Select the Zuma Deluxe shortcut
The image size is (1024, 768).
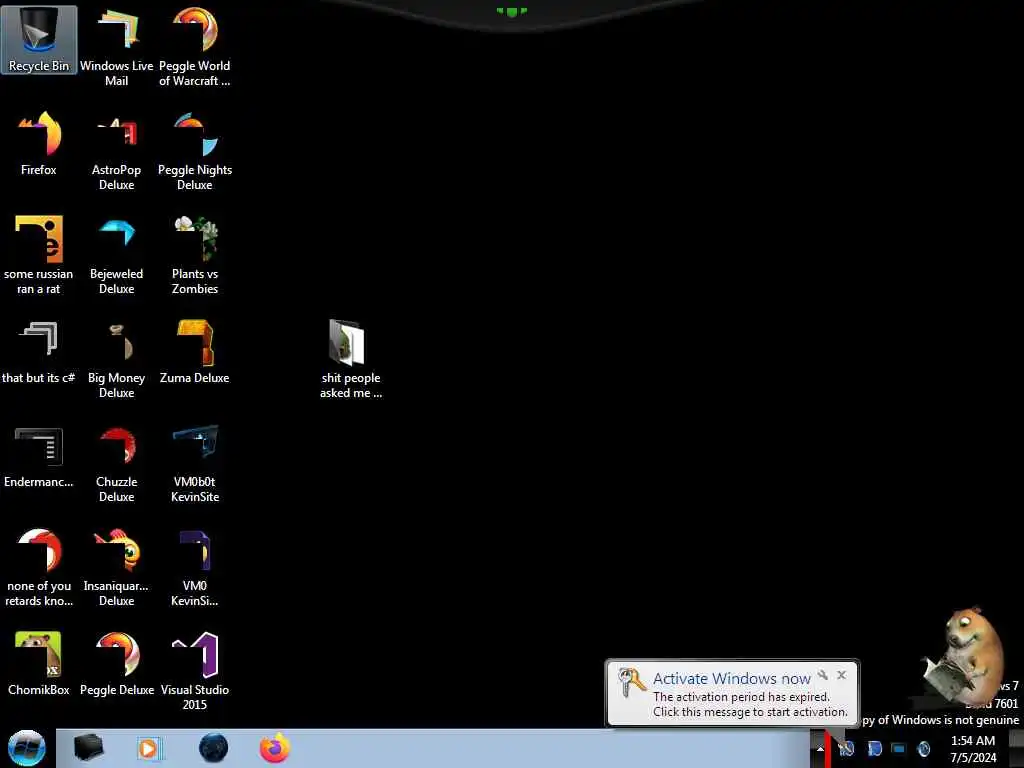click(x=195, y=351)
